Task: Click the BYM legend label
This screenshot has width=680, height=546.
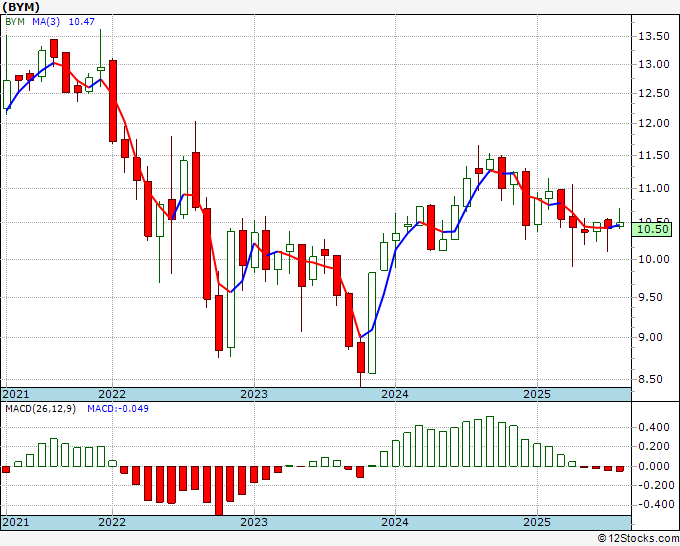Action: [x=15, y=21]
